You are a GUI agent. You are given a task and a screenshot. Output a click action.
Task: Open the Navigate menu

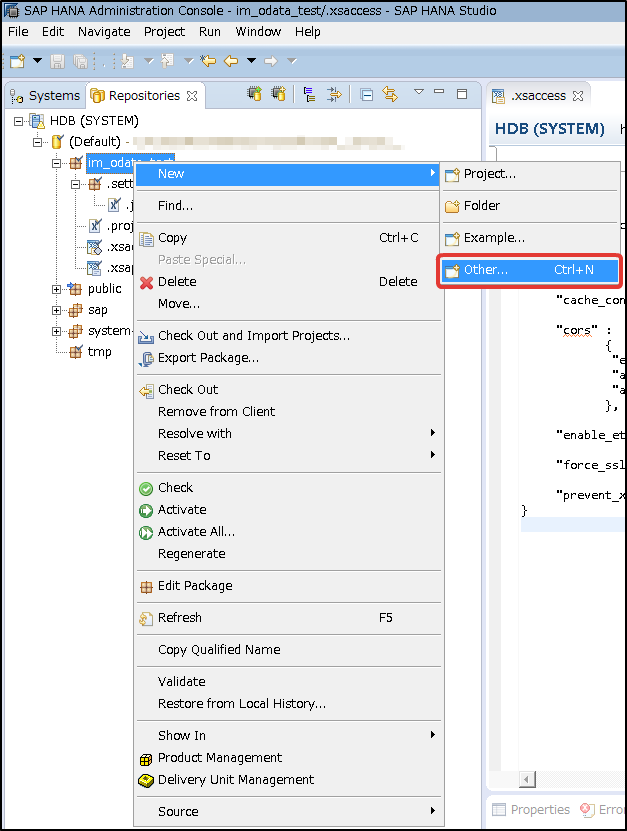click(x=104, y=32)
